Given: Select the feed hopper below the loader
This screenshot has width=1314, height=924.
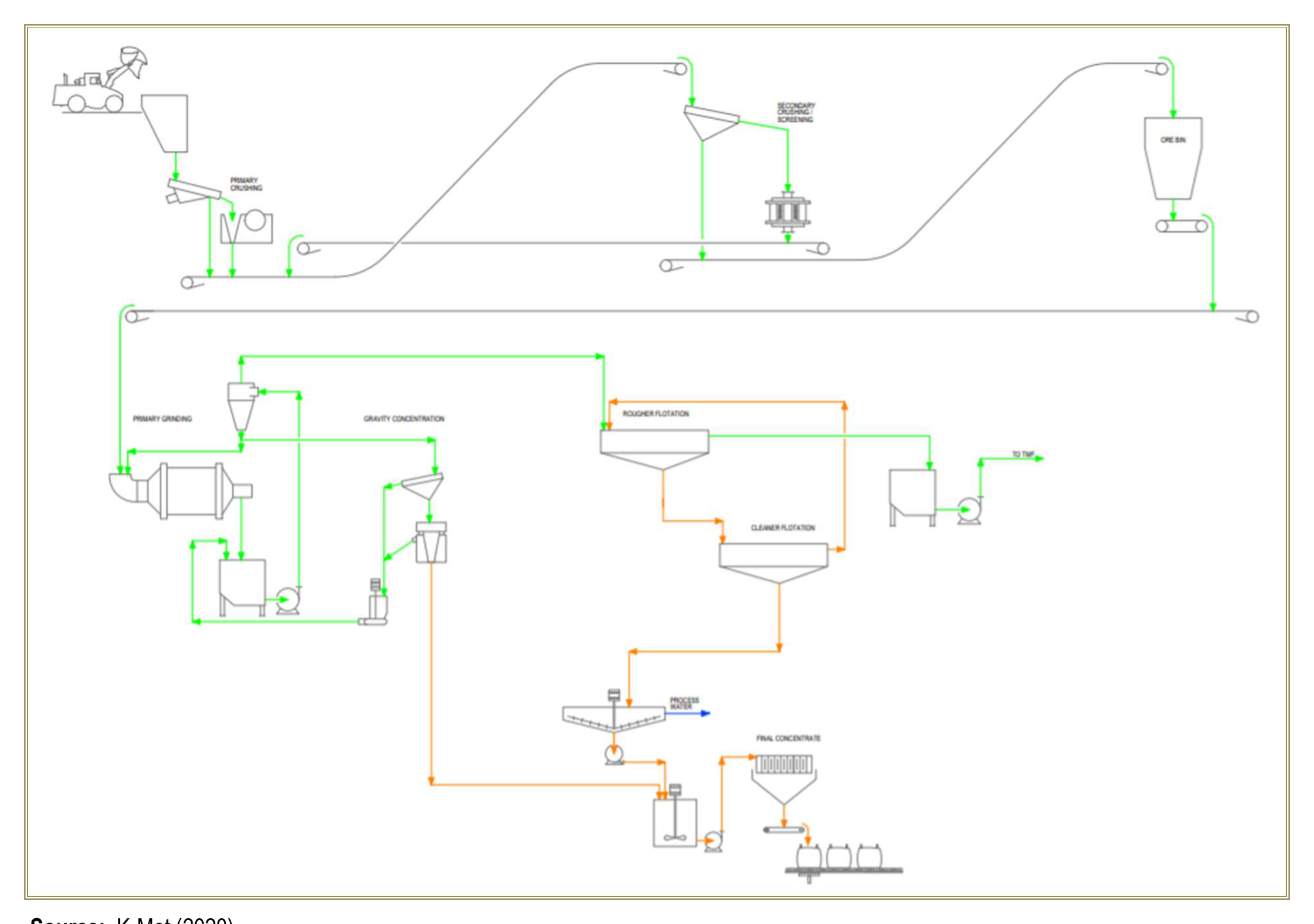Looking at the screenshot, I should pos(165,123).
